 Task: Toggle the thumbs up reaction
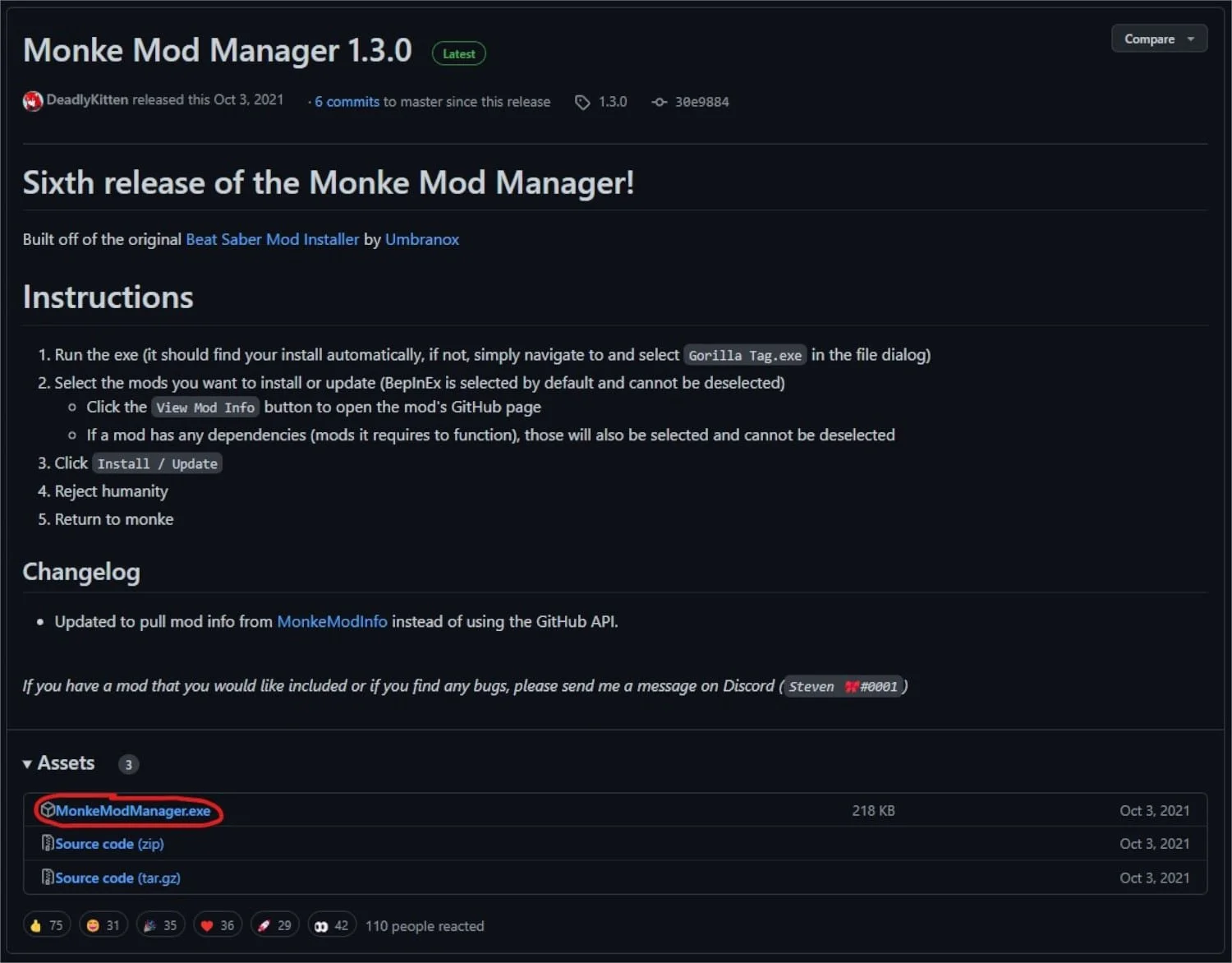pyautogui.click(x=47, y=924)
